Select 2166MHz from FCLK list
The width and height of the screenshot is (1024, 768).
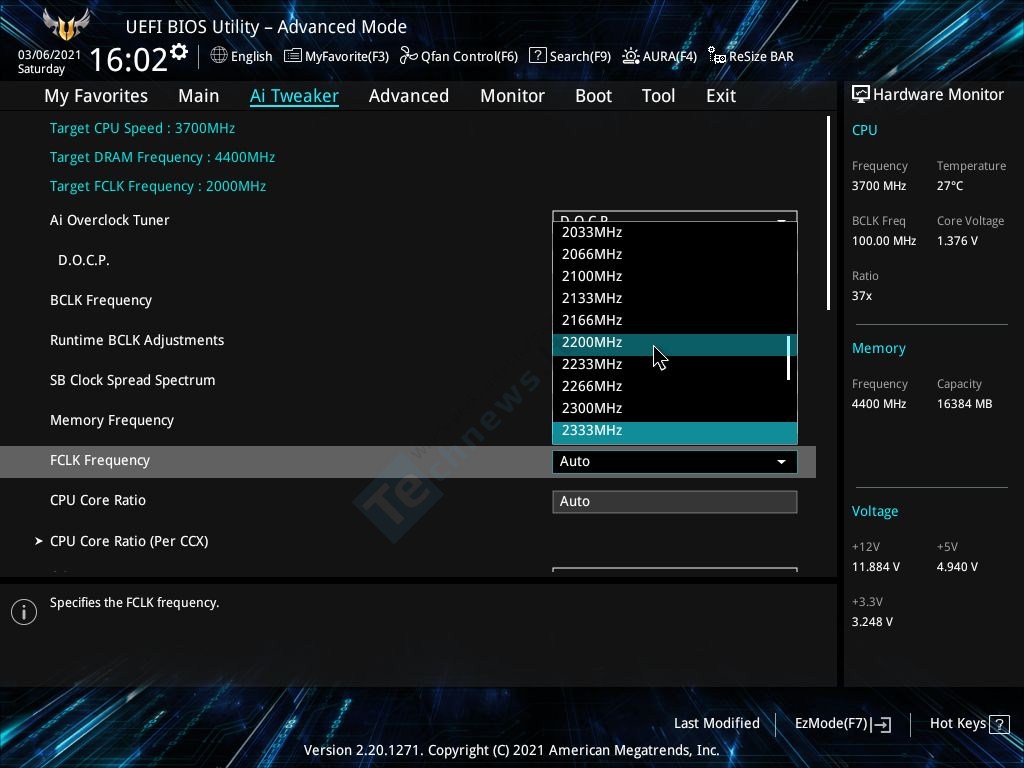[675, 320]
